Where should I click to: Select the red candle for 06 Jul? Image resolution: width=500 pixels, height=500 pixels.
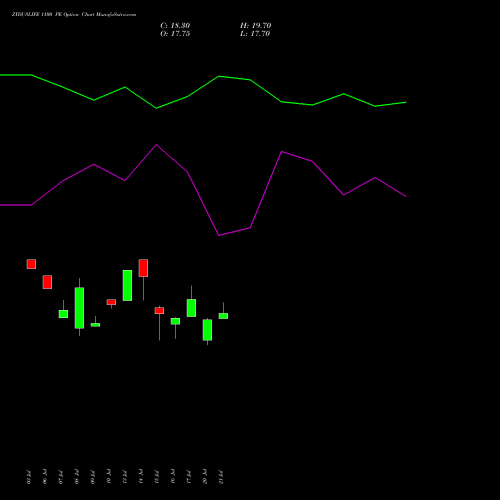47,282
